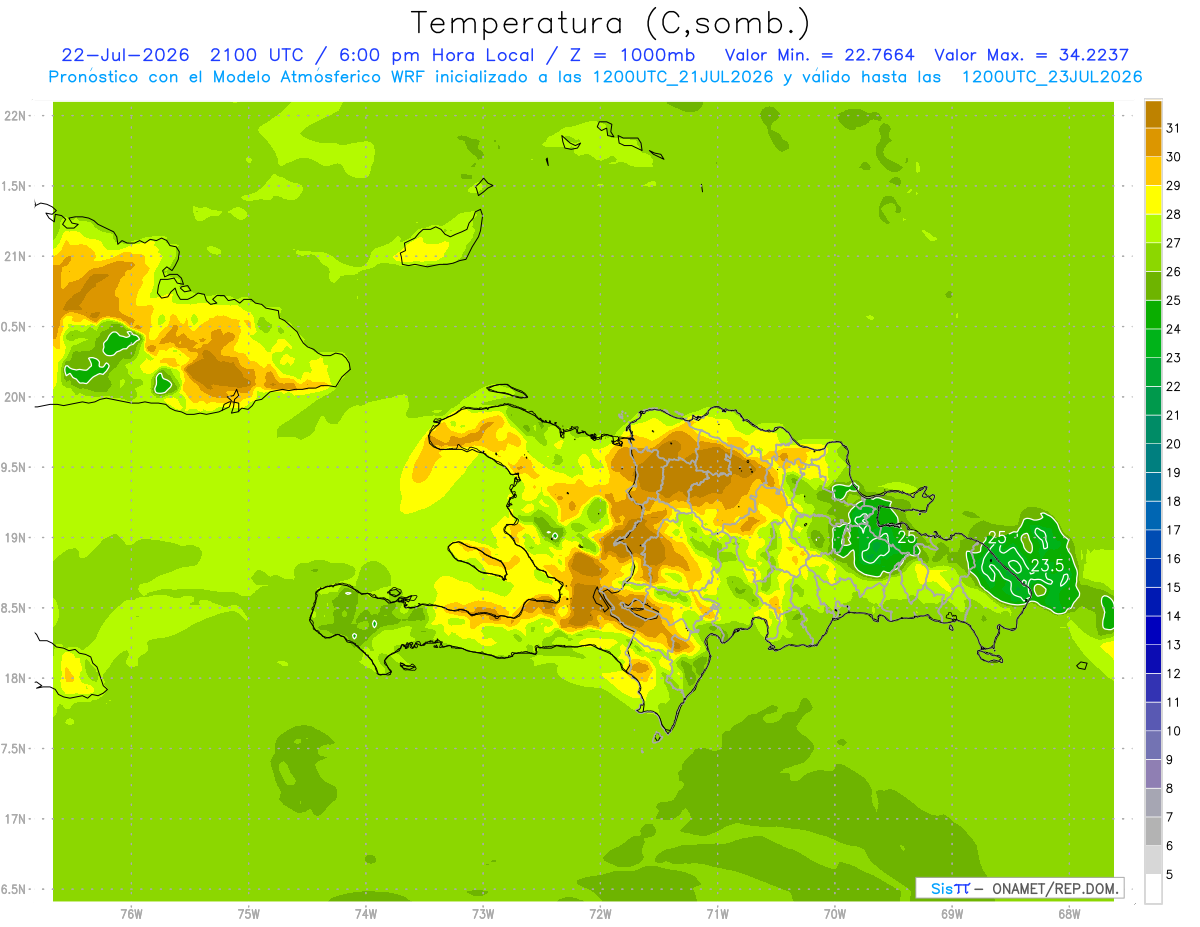Viewport: 1200px width, 927px height.
Task: Click the legend scale value "23"
Action: tap(1173, 357)
